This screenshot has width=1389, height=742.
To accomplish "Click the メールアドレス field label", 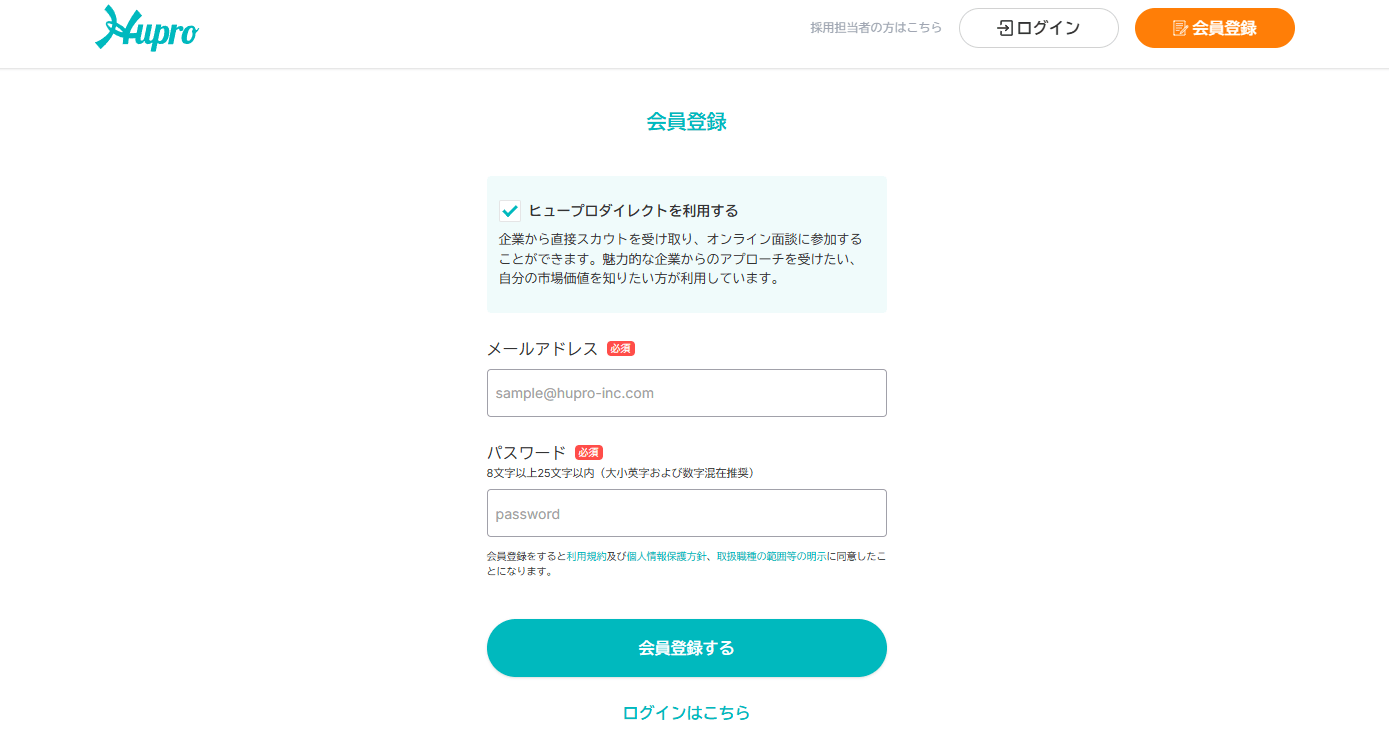I will (542, 349).
